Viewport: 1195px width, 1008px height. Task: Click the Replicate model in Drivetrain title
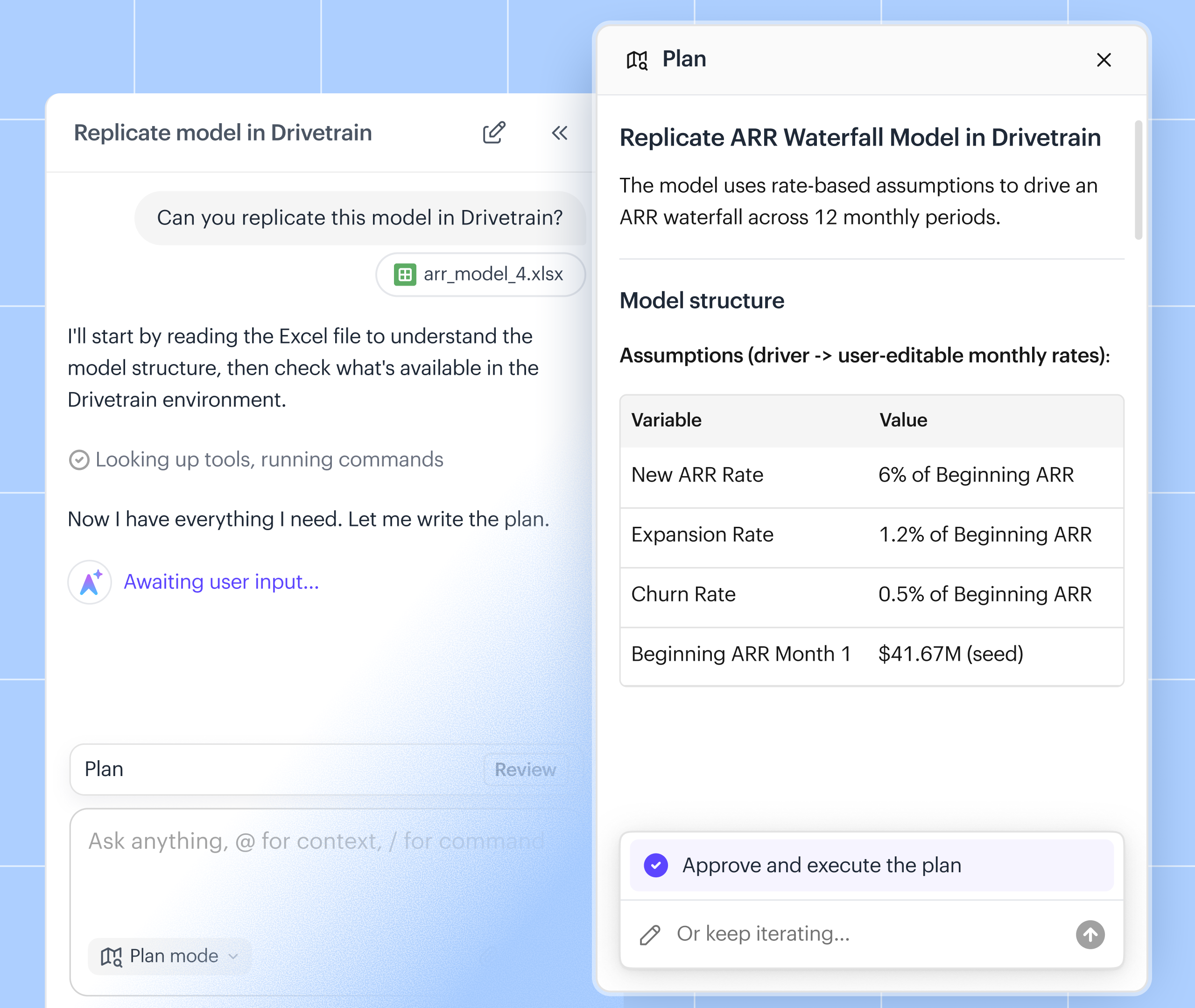(x=223, y=133)
